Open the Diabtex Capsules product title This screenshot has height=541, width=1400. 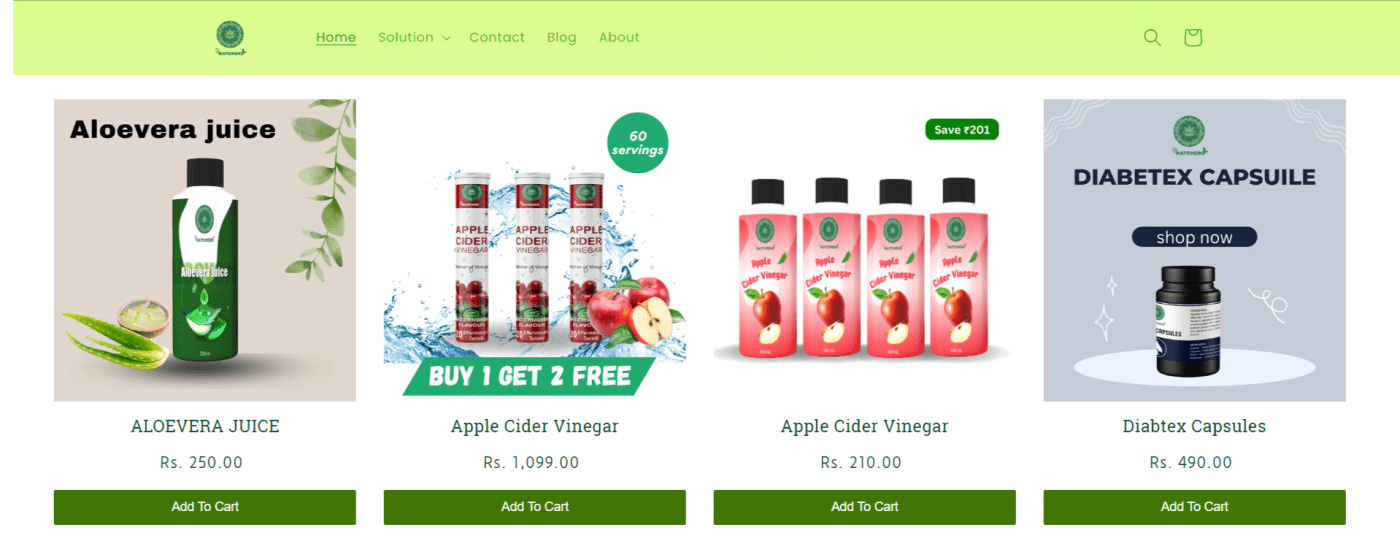point(1194,426)
